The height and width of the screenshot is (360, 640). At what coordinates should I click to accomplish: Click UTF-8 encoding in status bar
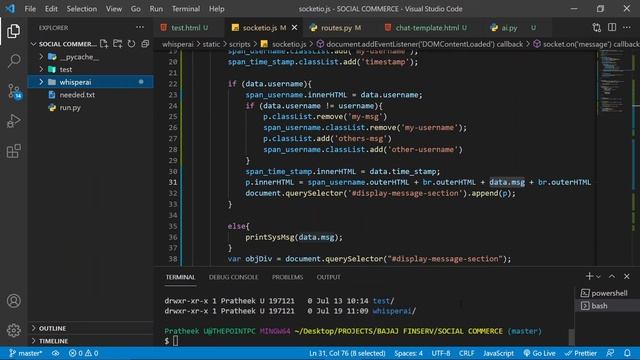click(x=441, y=353)
